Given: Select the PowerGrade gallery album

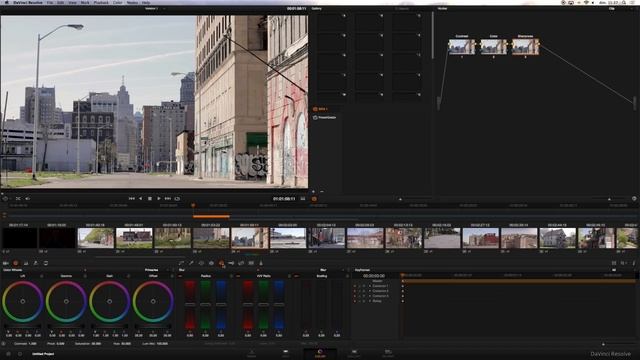Looking at the screenshot, I should point(324,117).
